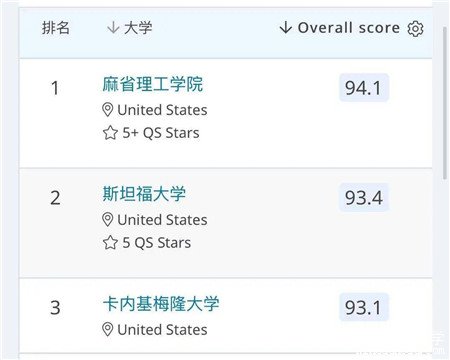Click 5+ QS Stars rating text
Image resolution: width=450 pixels, height=360 pixels.
pos(161,133)
